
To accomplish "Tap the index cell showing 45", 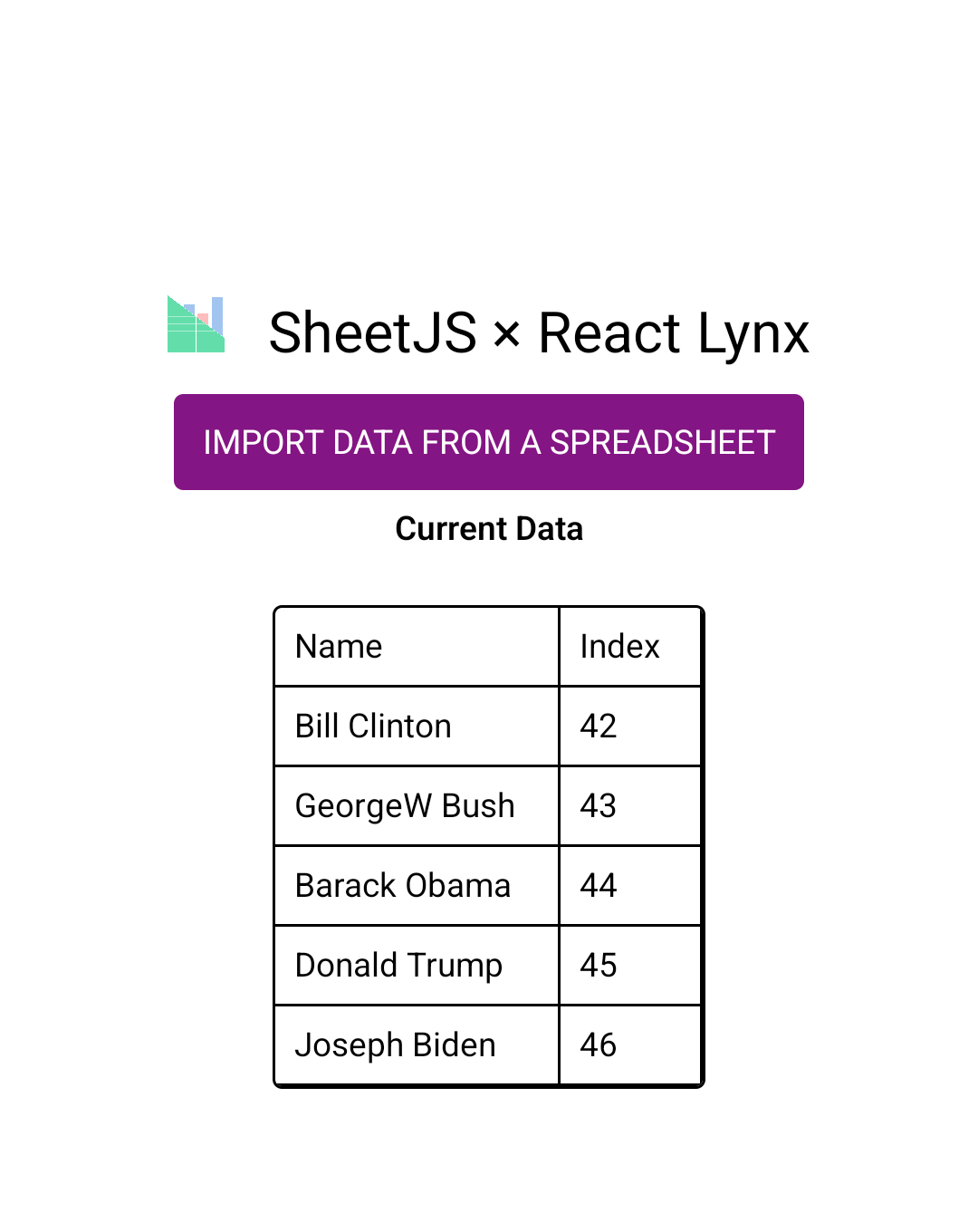I will tap(630, 966).
